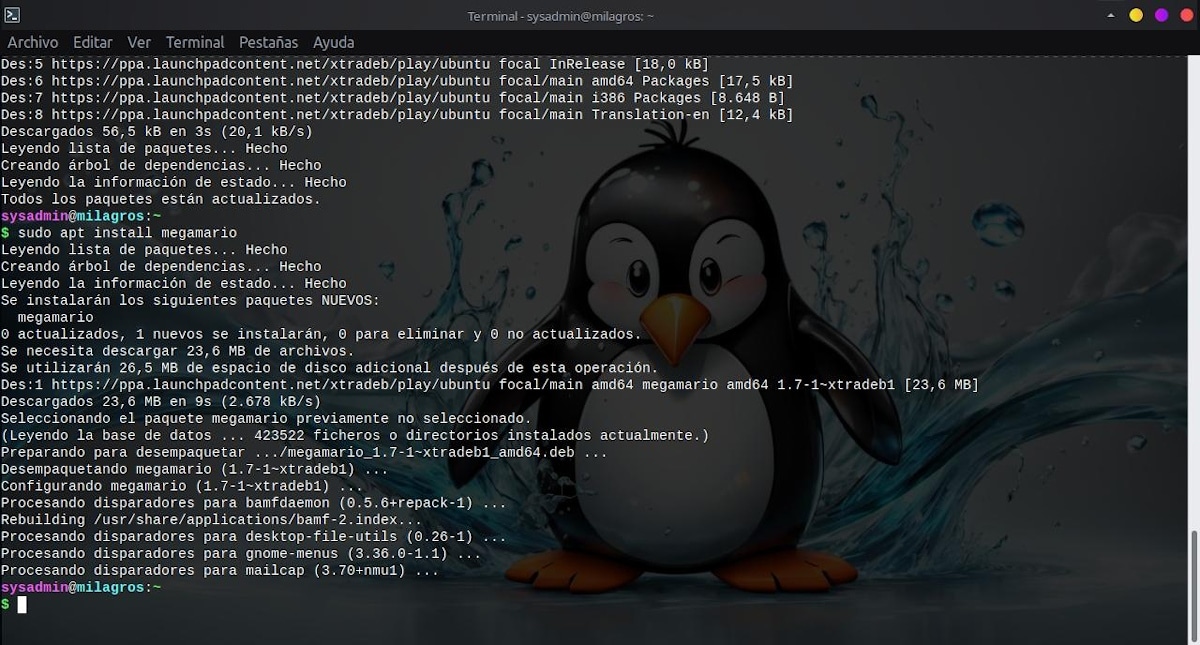Open the Editar menu

click(93, 43)
